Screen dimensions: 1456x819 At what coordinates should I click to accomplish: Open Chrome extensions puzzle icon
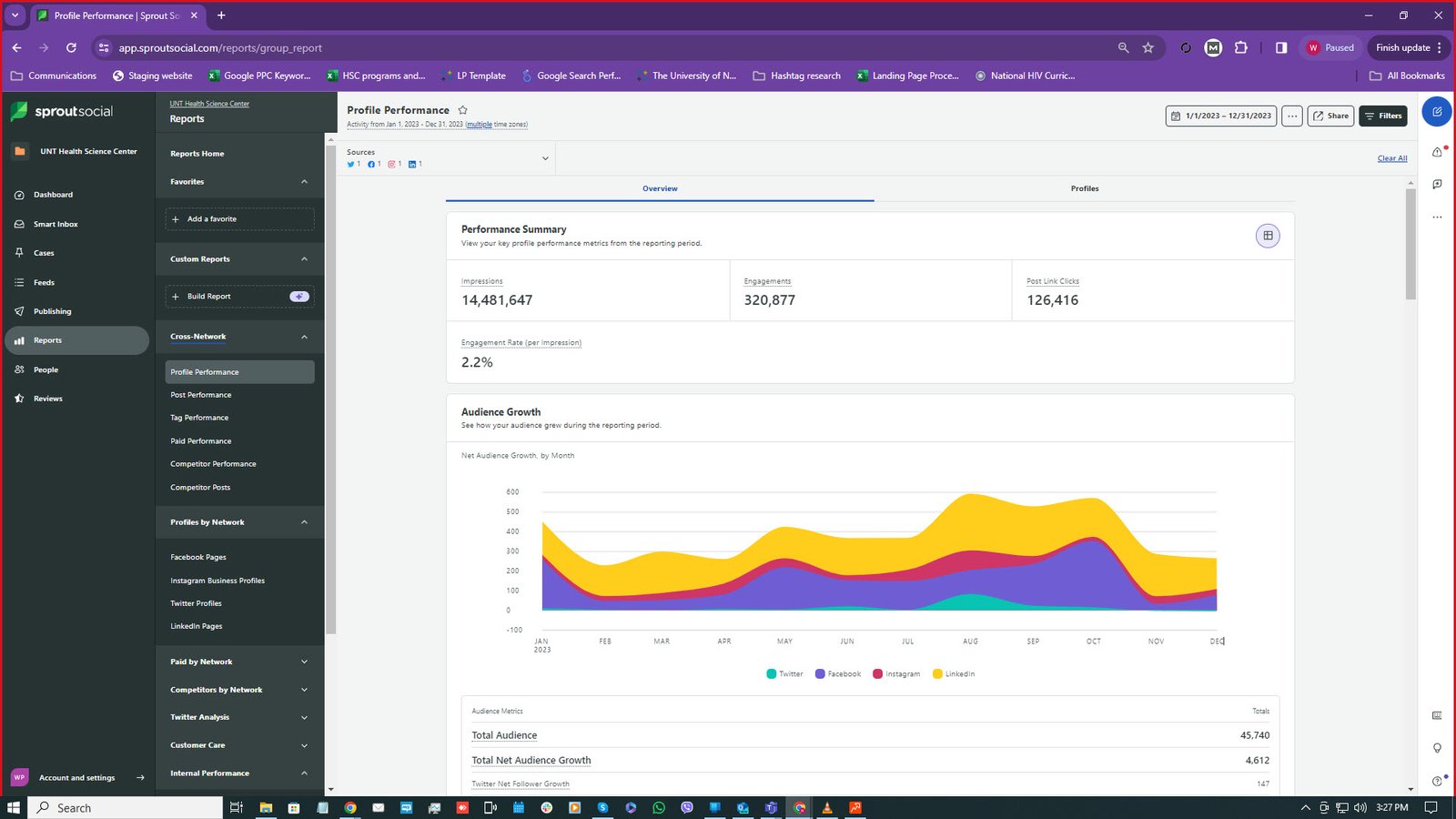tap(1241, 47)
